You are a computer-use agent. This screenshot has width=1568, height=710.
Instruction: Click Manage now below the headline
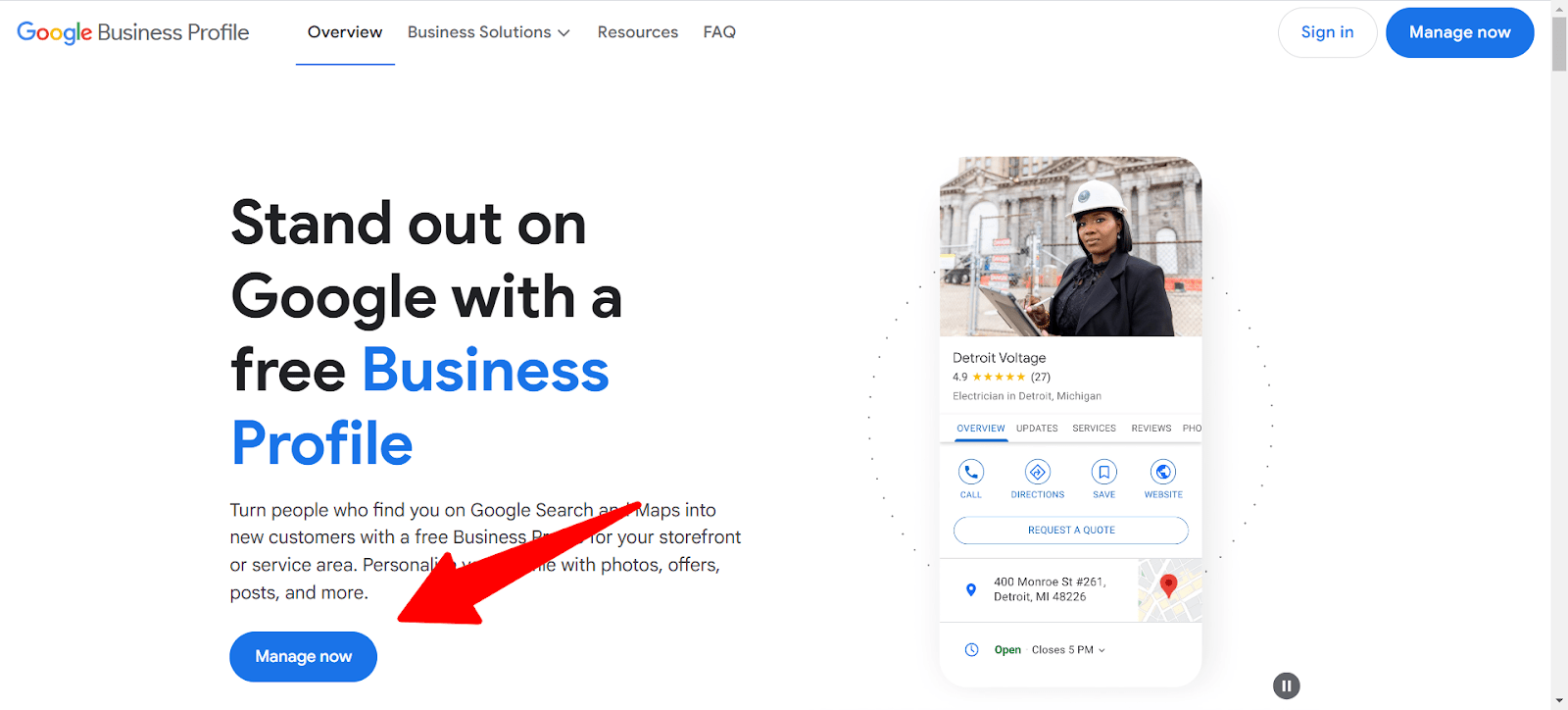303,656
